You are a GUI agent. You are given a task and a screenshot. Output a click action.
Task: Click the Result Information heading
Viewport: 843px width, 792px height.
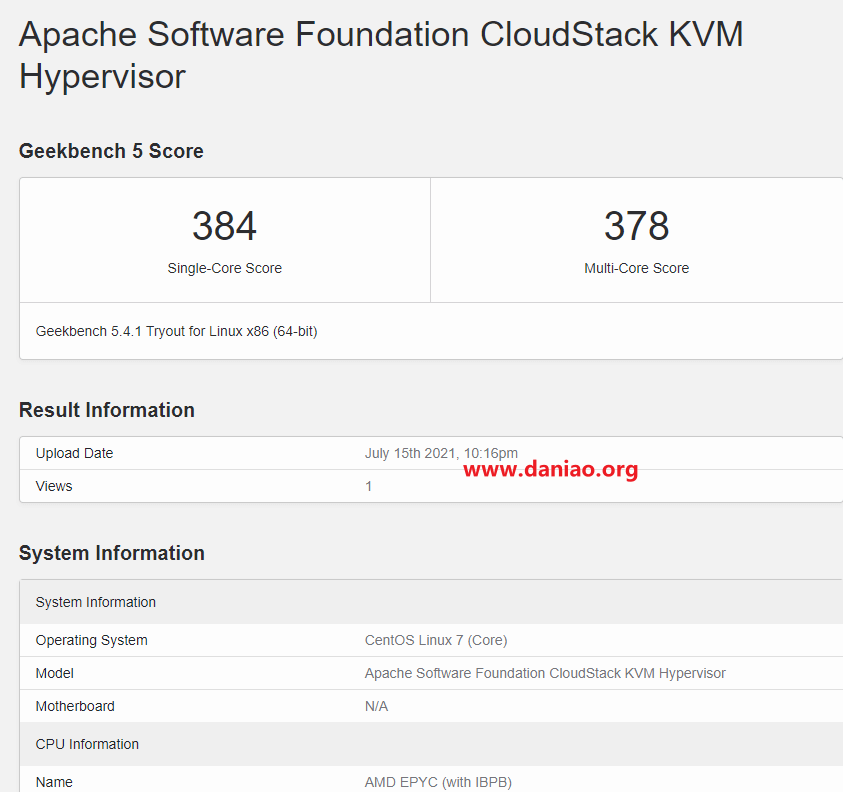pos(106,410)
